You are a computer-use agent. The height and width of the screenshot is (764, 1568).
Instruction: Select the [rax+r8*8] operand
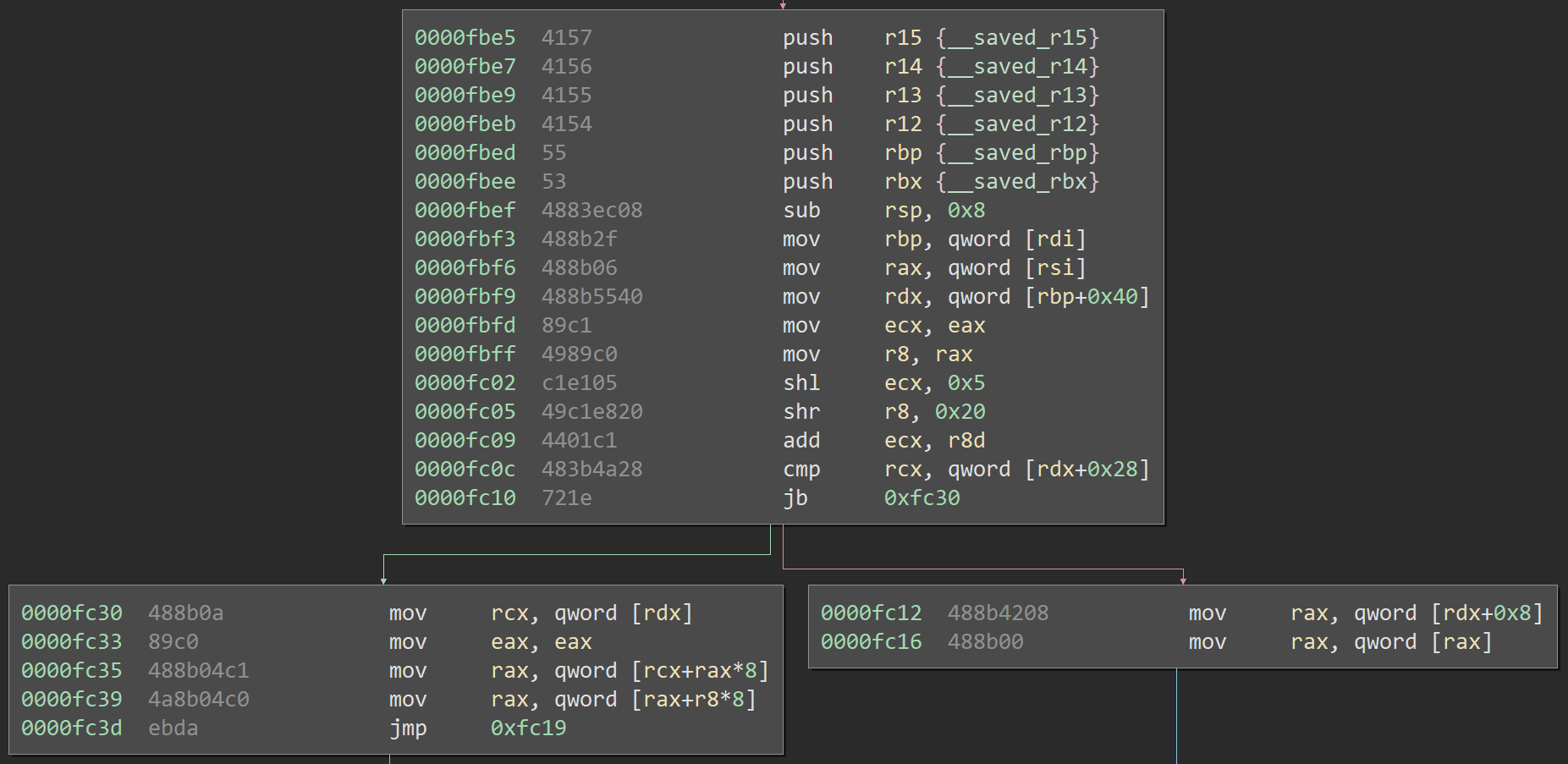[x=693, y=700]
